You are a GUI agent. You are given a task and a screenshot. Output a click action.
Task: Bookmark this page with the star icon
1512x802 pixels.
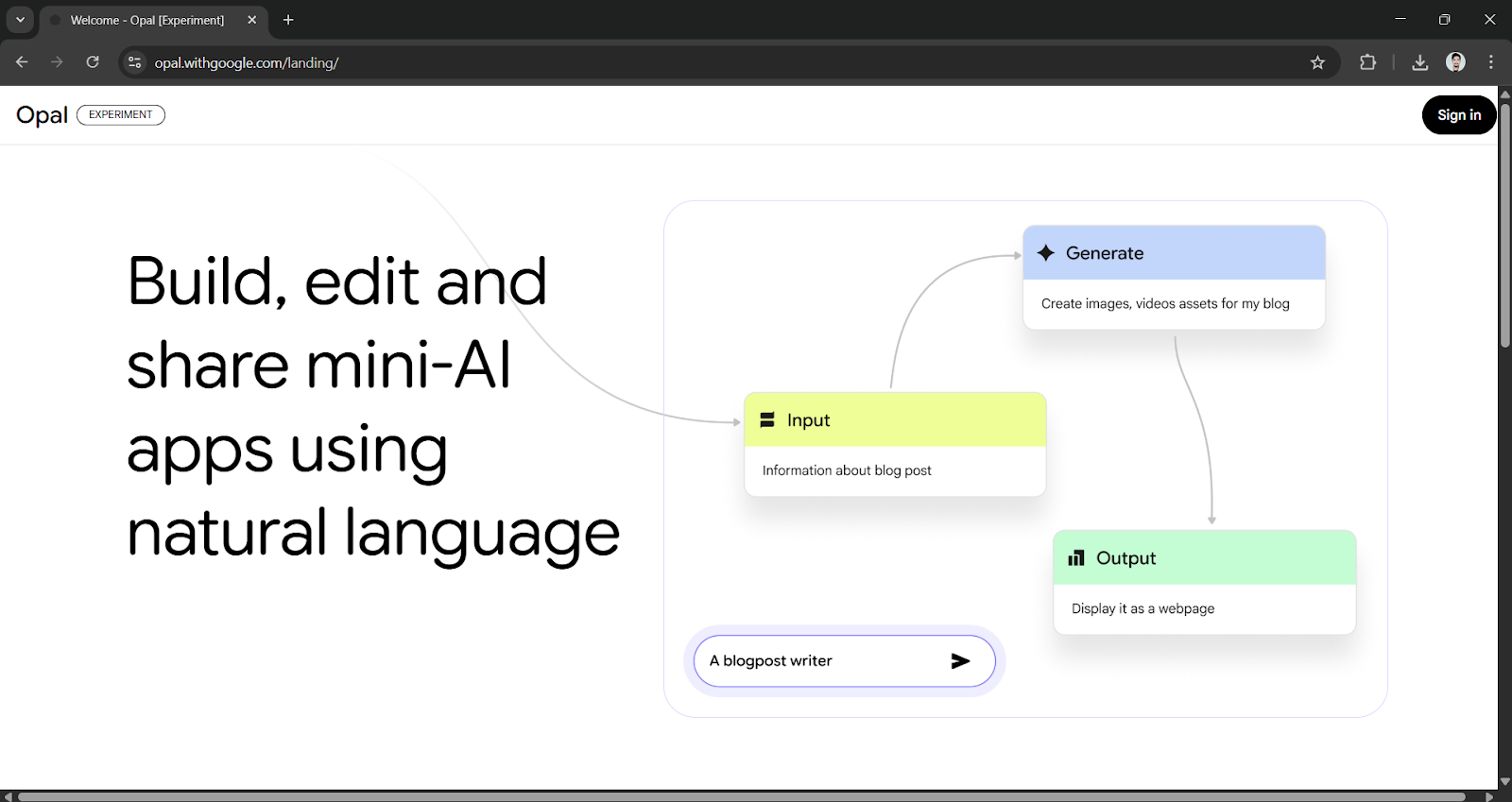click(x=1317, y=62)
